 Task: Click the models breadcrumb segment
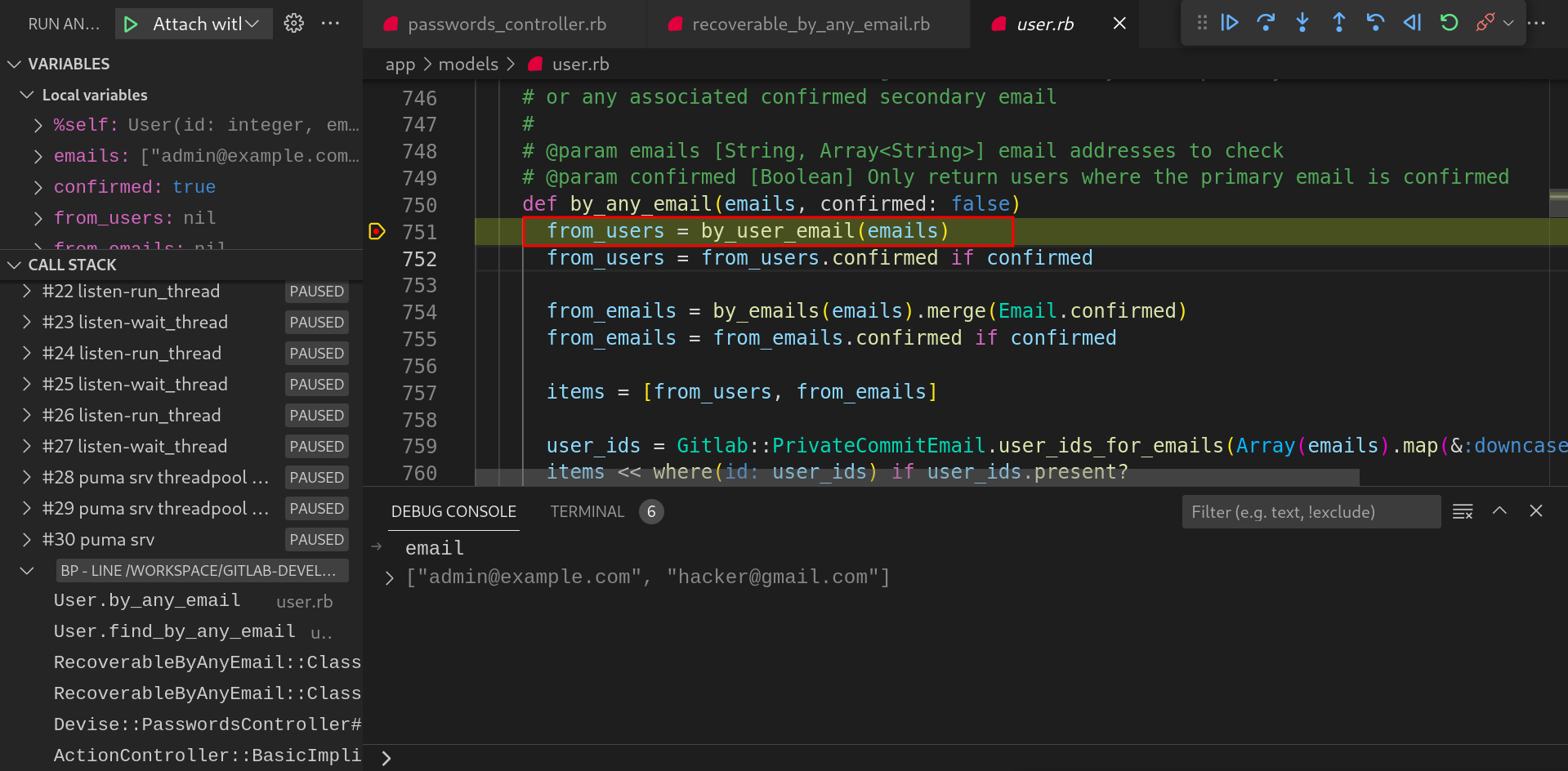click(468, 65)
